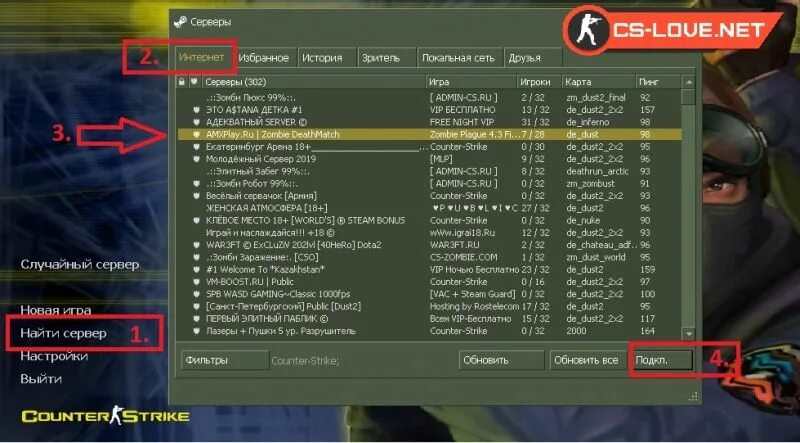This screenshot has height=443, width=800.
Task: Click the server list scrollbar thumb
Action: [x=689, y=96]
